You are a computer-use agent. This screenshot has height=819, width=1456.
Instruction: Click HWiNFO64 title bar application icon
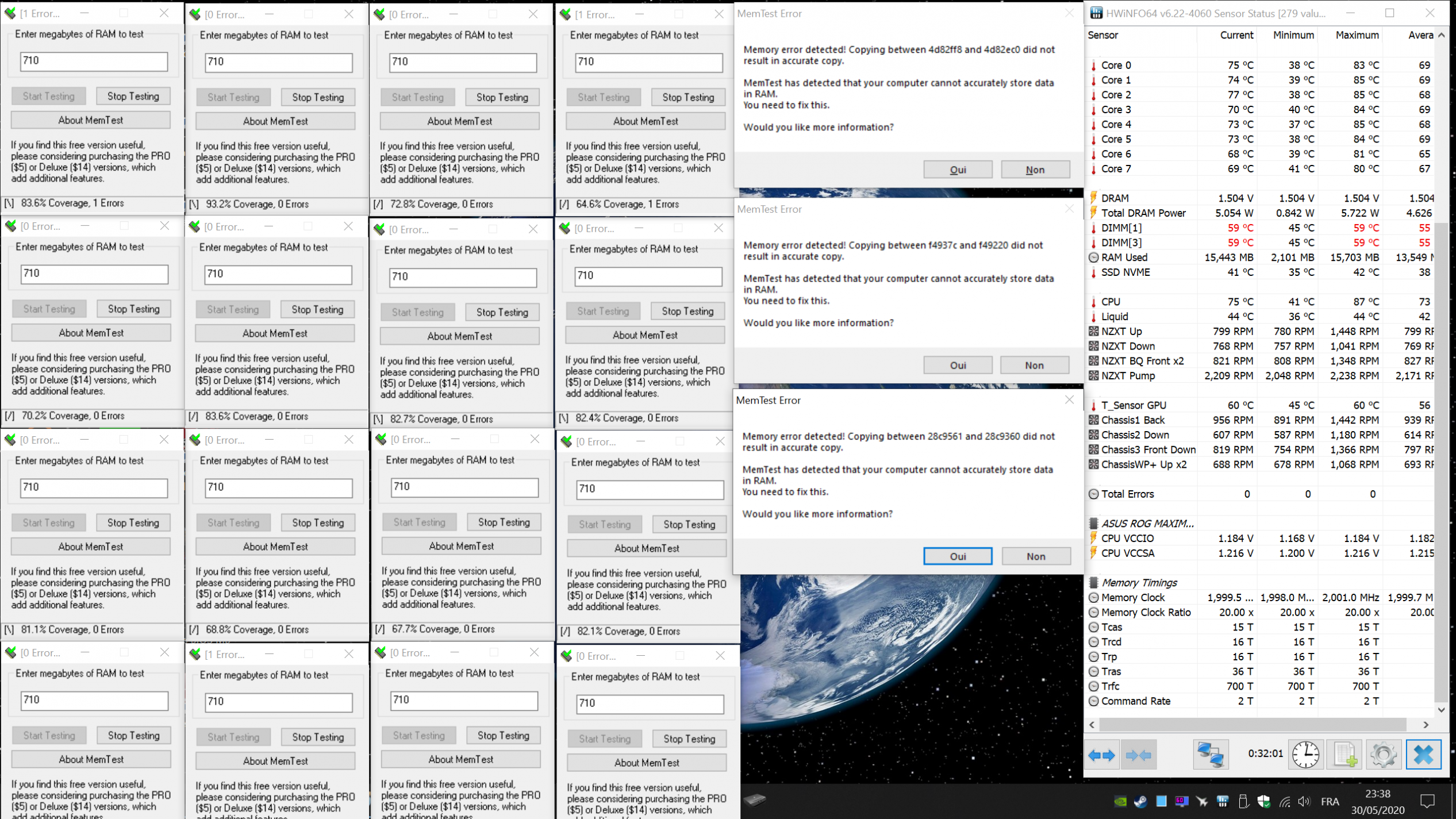(x=1097, y=13)
